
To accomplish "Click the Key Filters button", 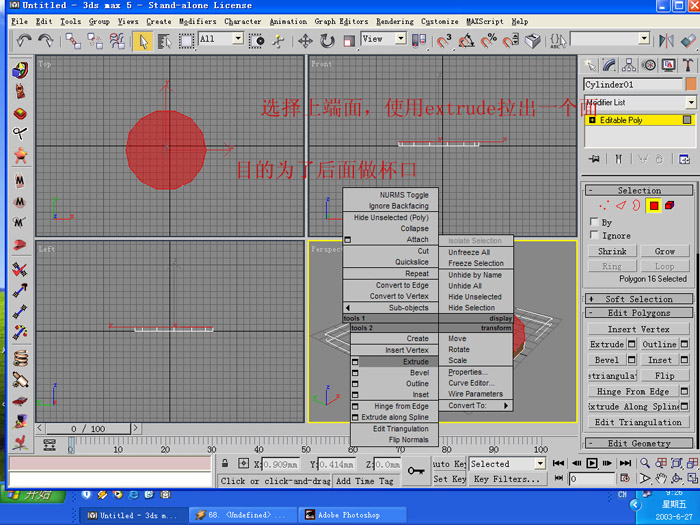I will tap(507, 479).
